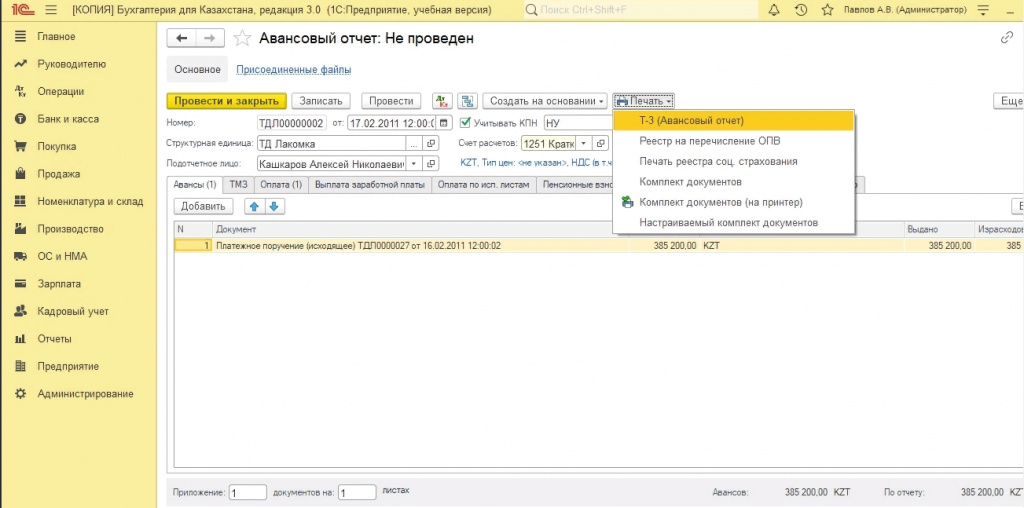Choose Структурная единица via ellipsis button
The height and width of the screenshot is (508, 1024).
click(x=414, y=144)
